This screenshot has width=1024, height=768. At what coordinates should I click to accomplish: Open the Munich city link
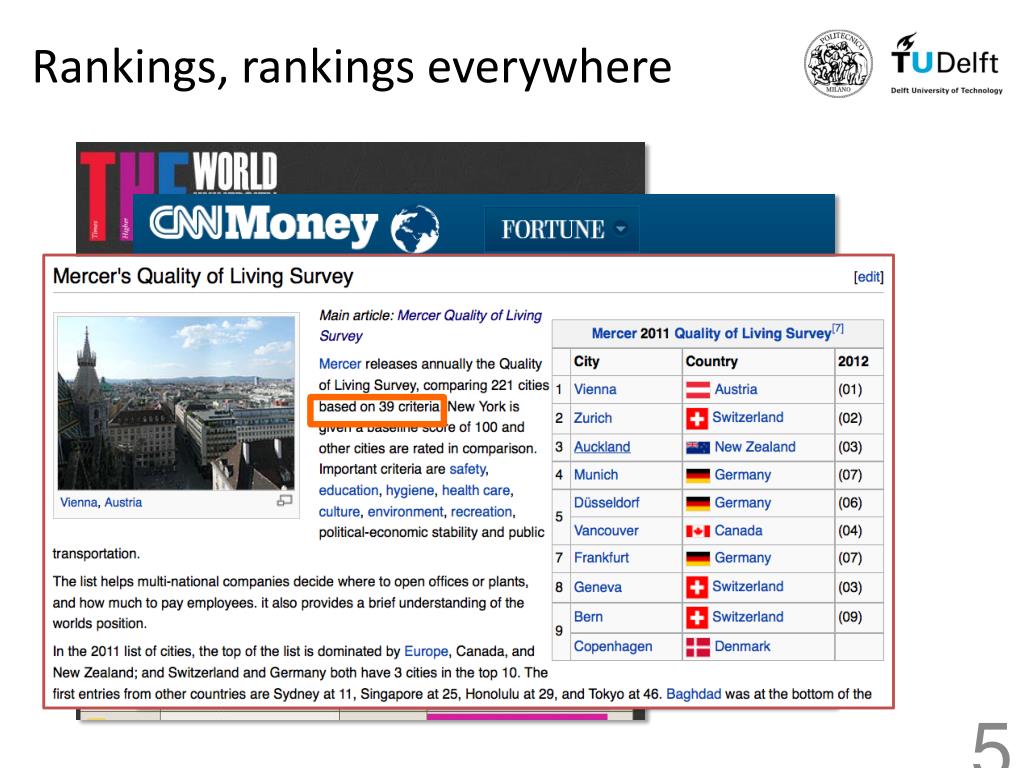(x=596, y=475)
